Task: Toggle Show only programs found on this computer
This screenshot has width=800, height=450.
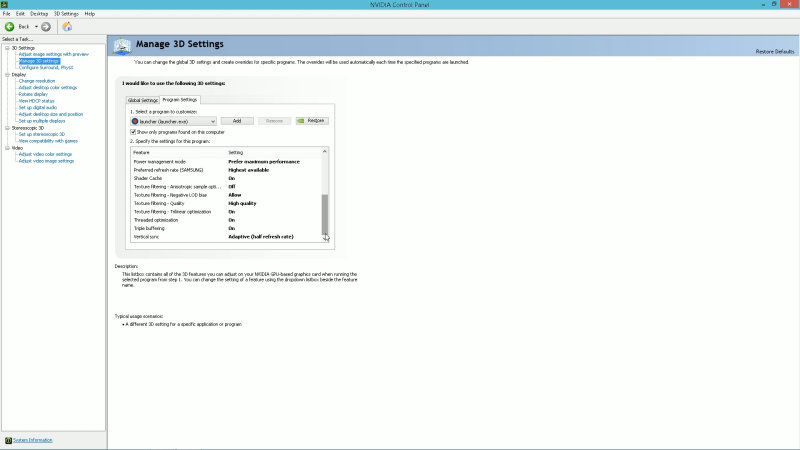Action: 133,132
